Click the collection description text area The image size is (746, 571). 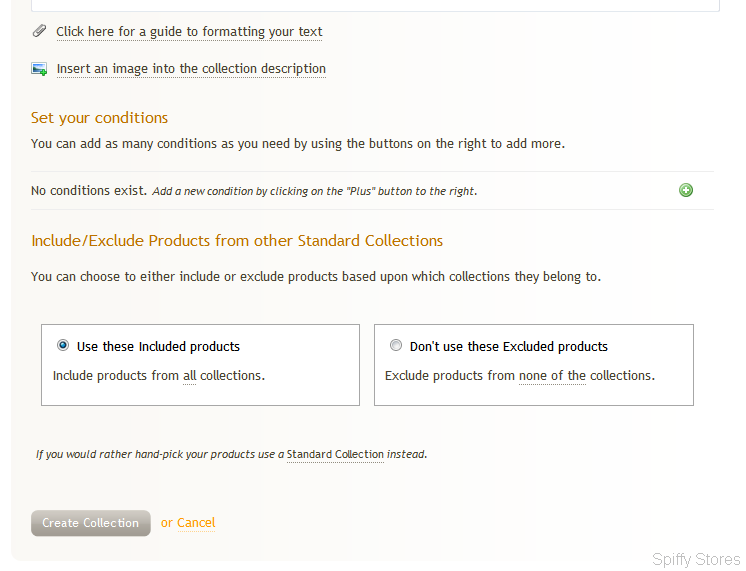[375, 6]
